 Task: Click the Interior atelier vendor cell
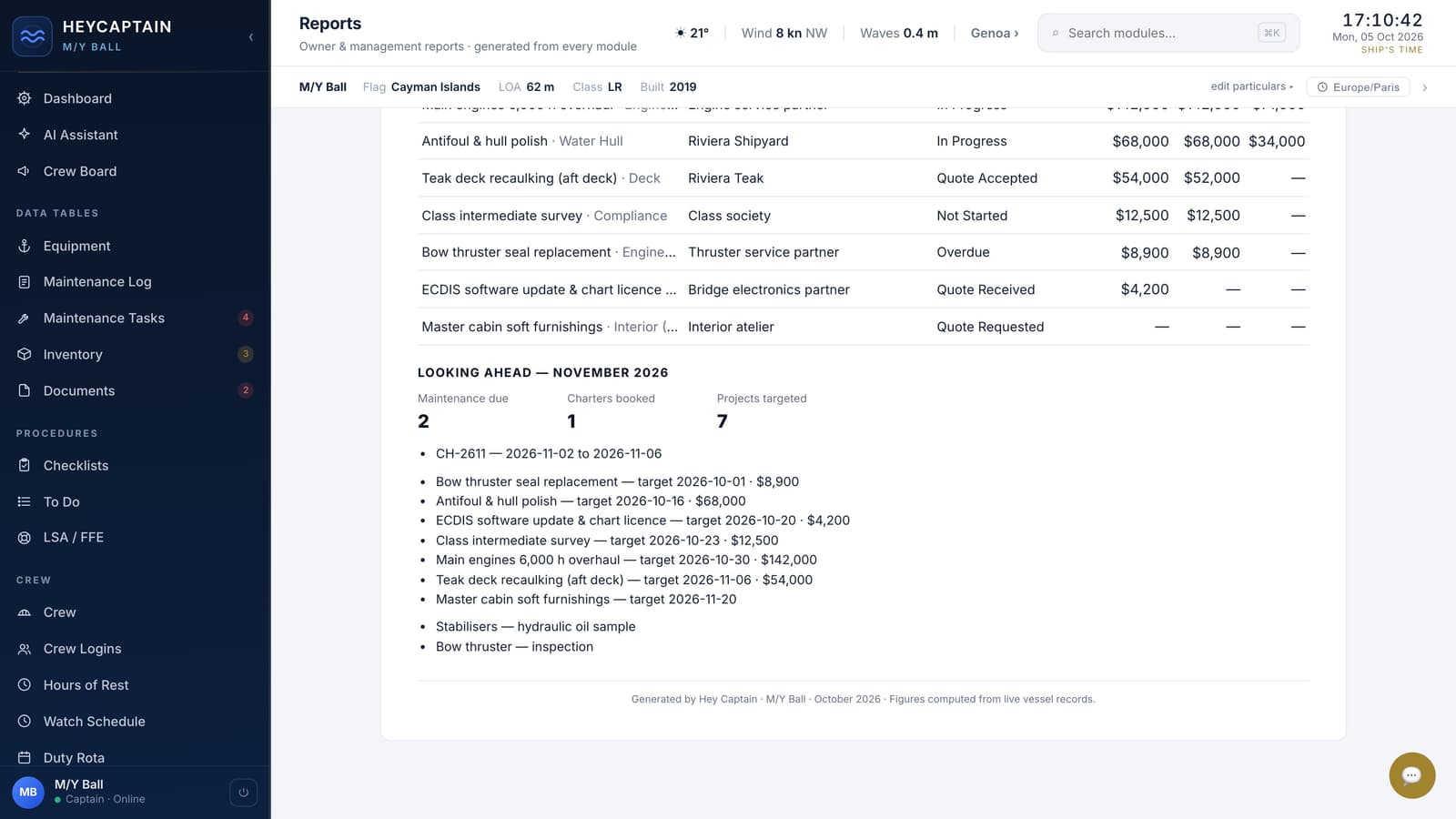731,327
